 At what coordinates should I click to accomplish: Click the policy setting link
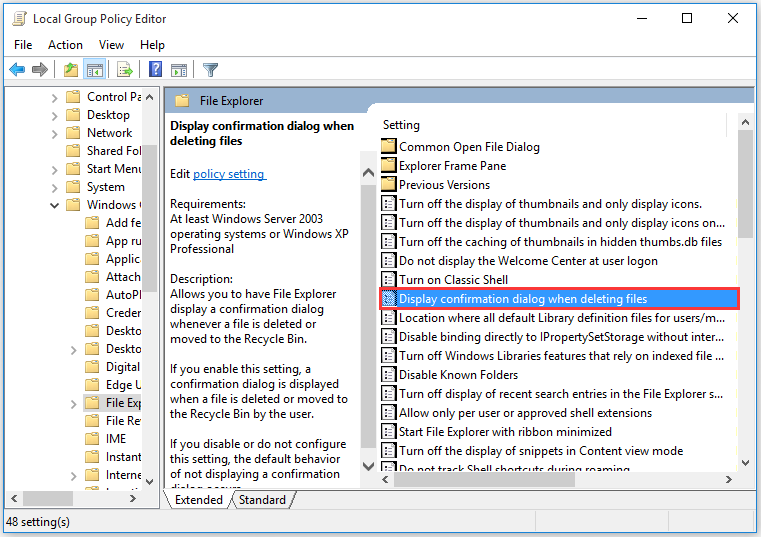click(229, 174)
